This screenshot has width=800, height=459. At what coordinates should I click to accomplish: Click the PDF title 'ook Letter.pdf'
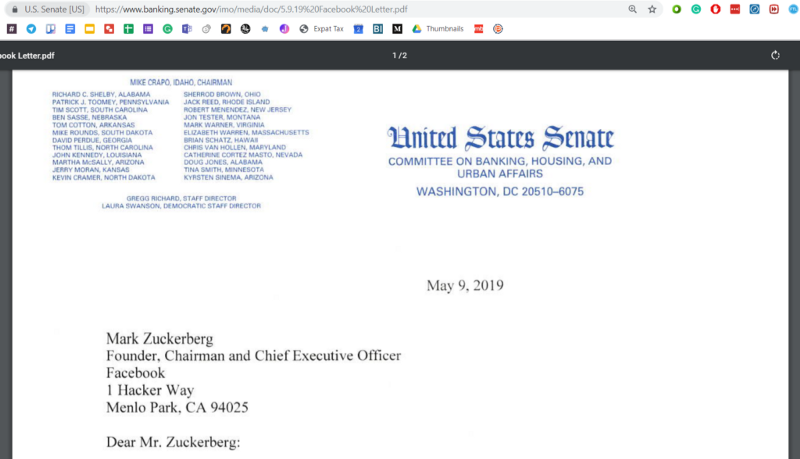(27, 56)
